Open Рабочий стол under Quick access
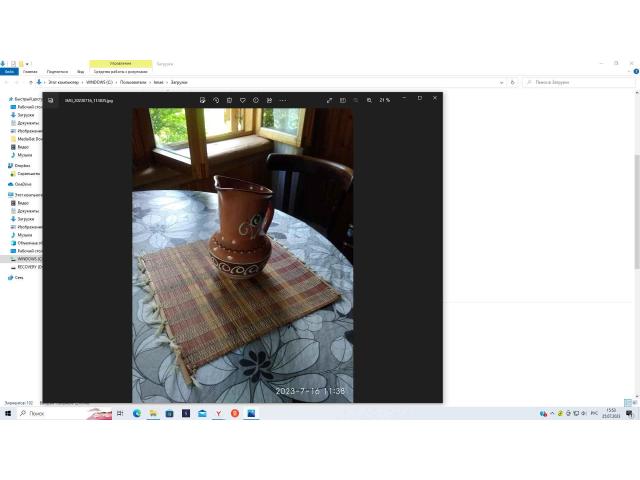Image resolution: width=640 pixels, height=480 pixels. coord(27,107)
